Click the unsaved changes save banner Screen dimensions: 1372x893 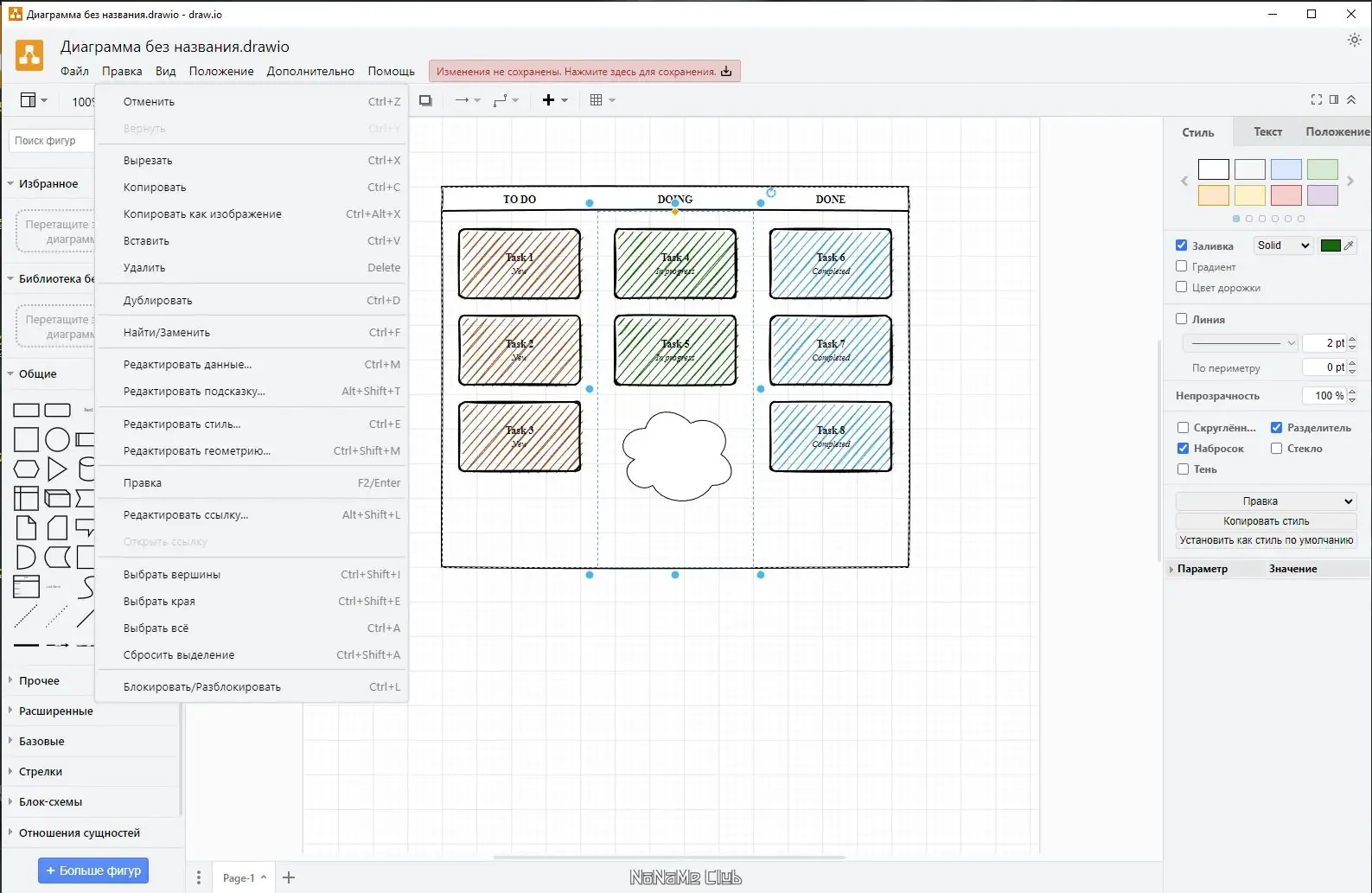click(x=584, y=71)
